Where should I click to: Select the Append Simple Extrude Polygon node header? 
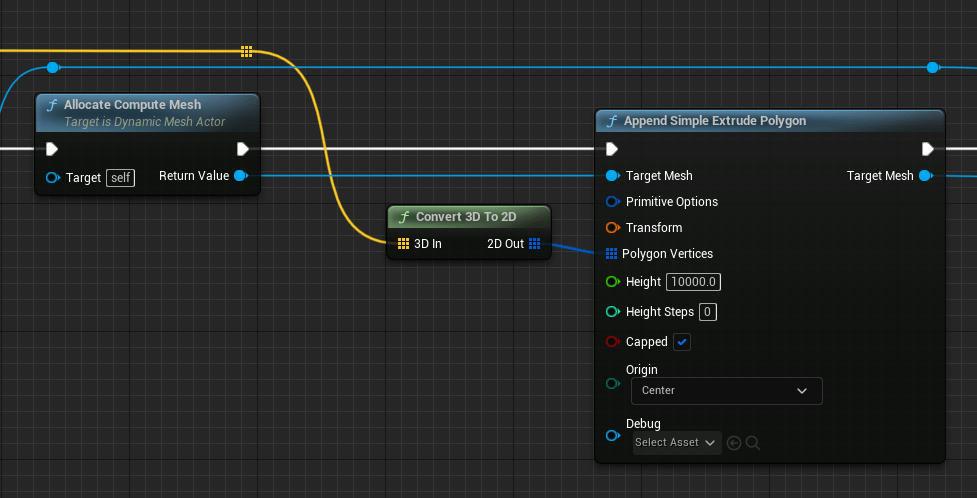click(715, 121)
